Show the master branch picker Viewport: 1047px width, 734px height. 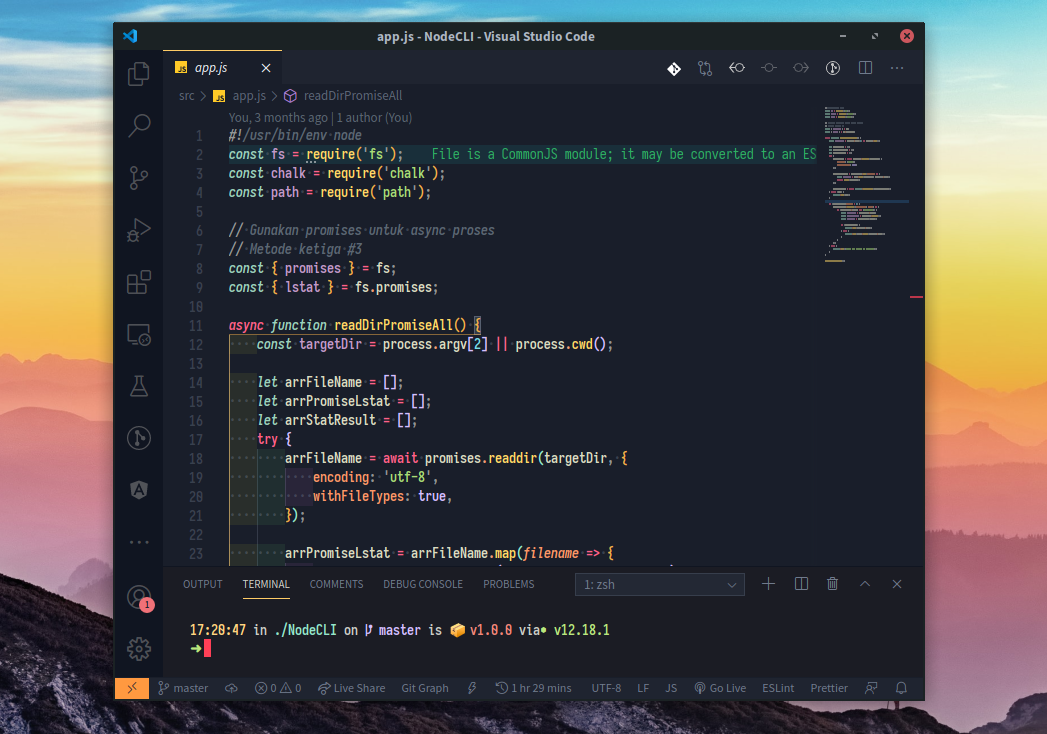point(183,688)
